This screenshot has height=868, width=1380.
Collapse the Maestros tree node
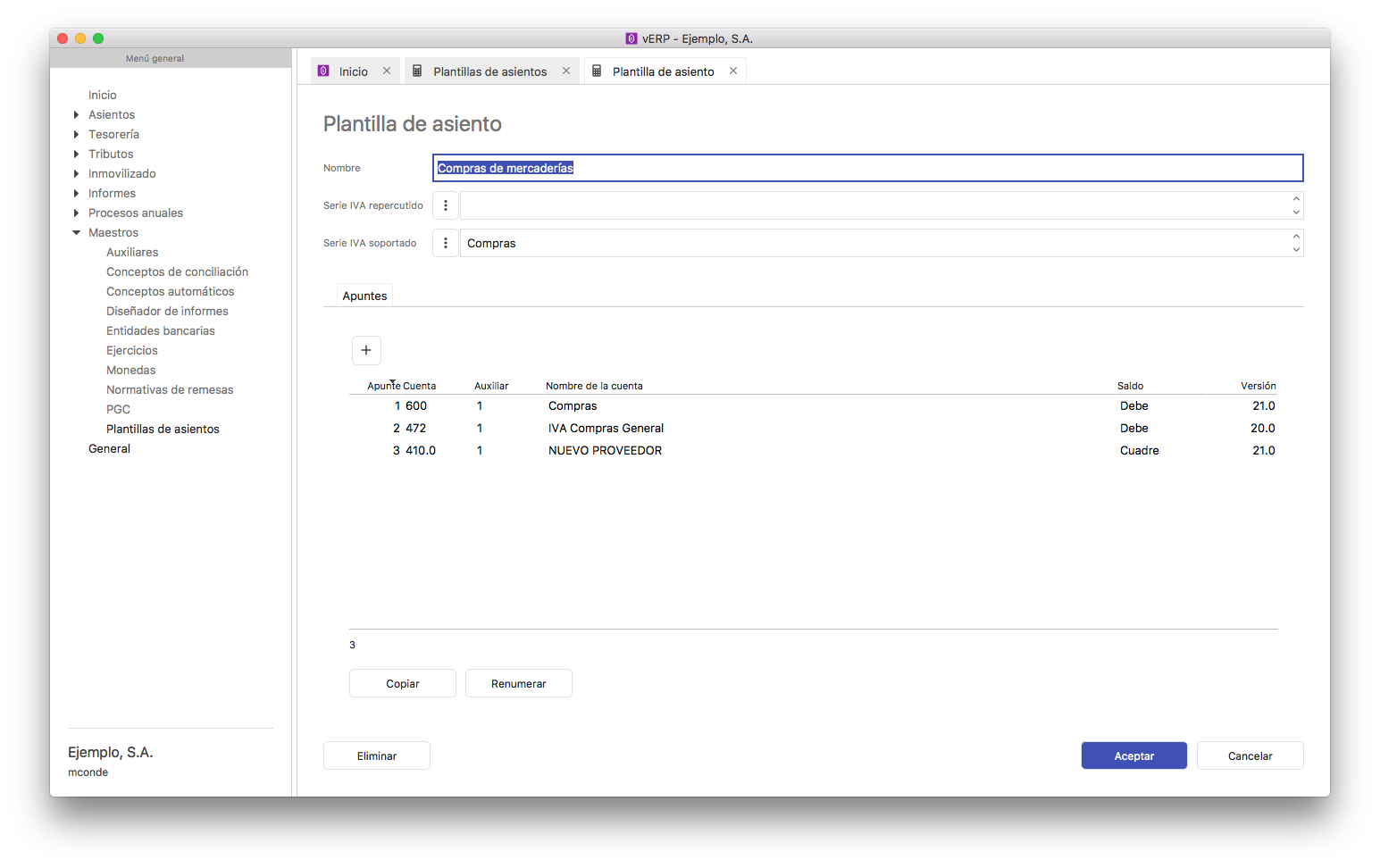(x=76, y=233)
